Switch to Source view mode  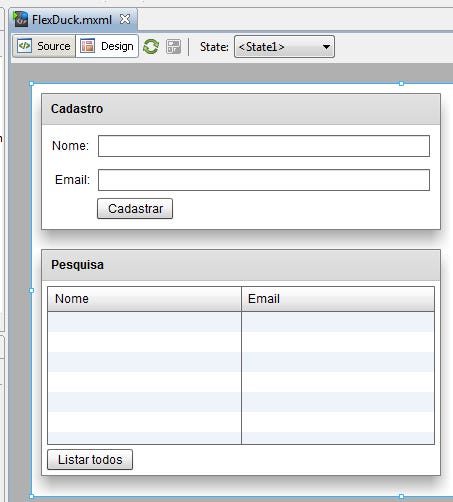44,46
